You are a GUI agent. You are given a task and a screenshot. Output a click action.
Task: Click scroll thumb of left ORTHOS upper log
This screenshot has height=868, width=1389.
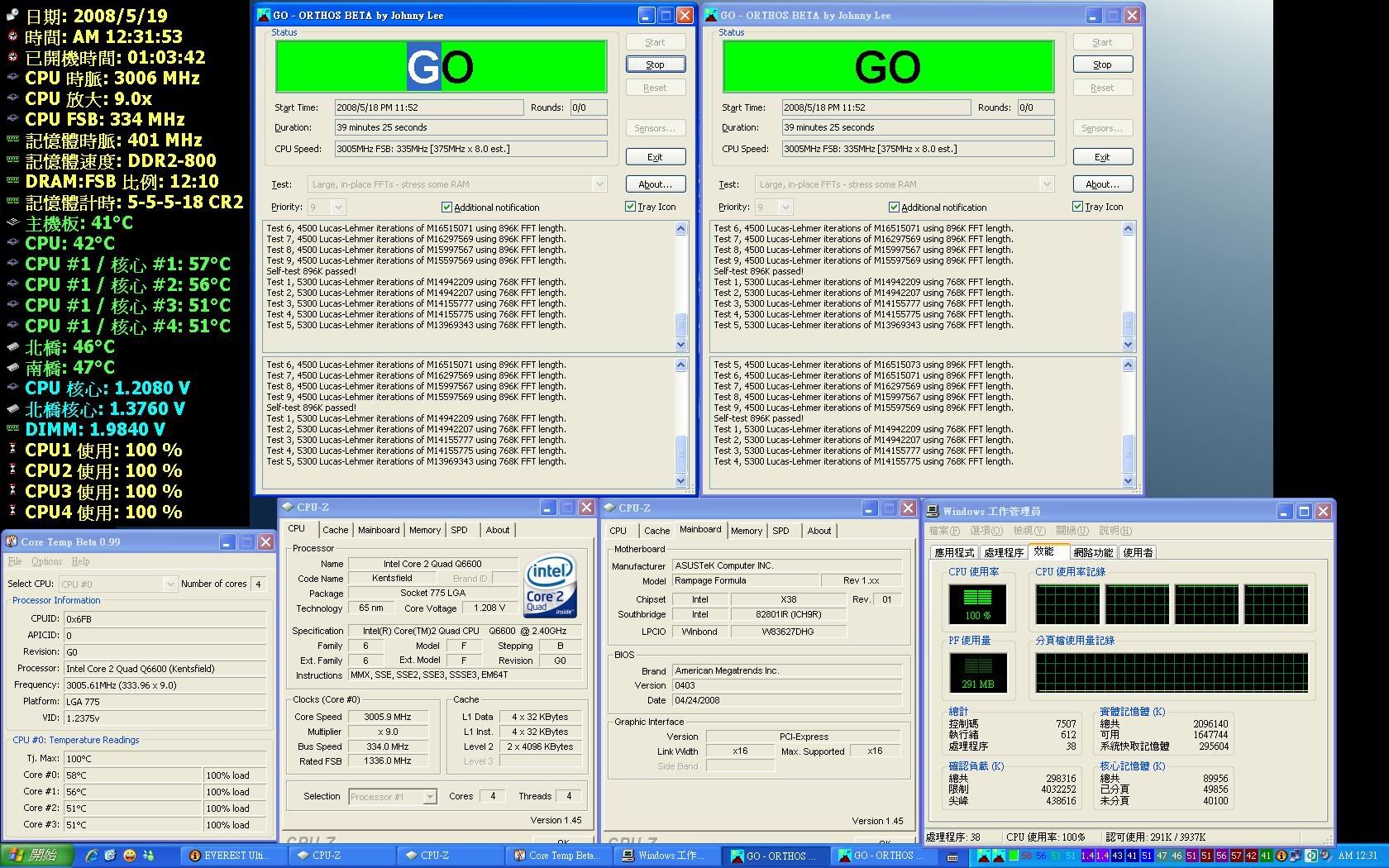[681, 324]
